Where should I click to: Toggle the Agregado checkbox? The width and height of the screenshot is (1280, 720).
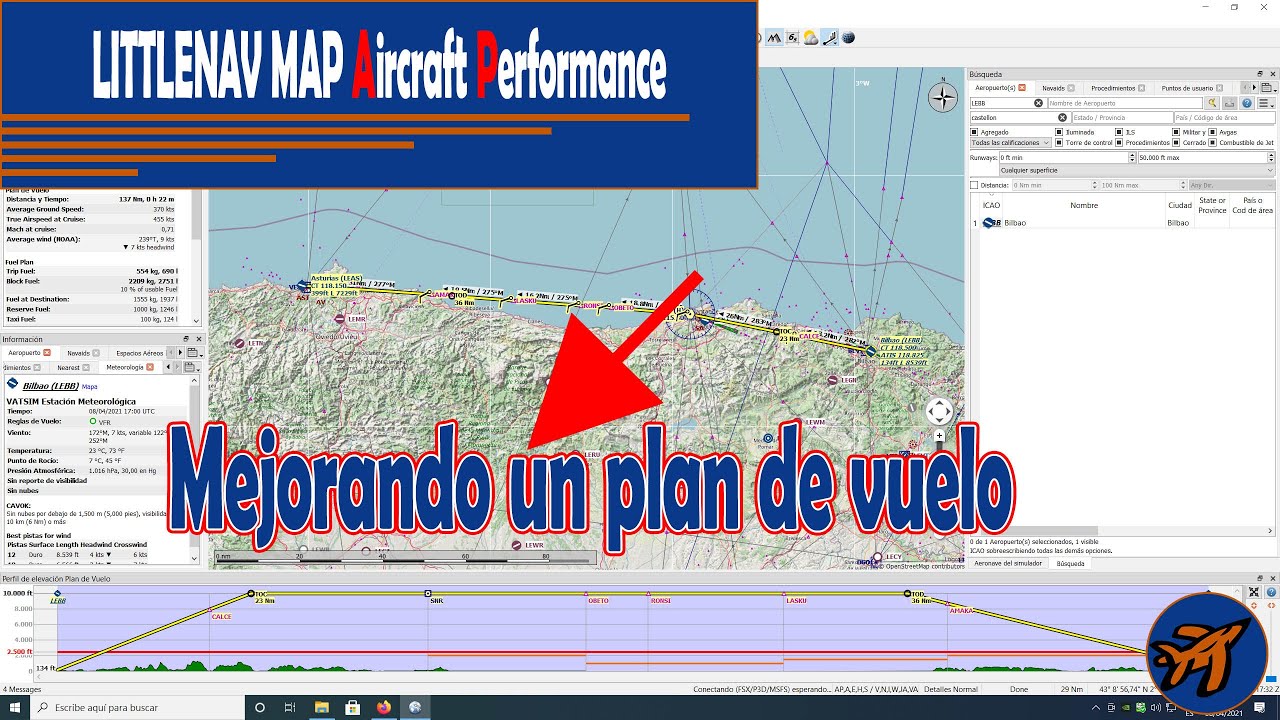[974, 132]
